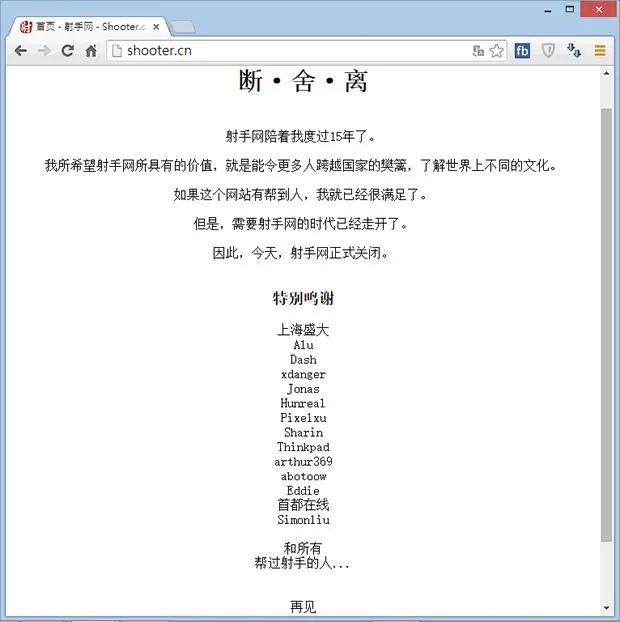The width and height of the screenshot is (620, 622).
Task: Click the scrollbar down arrow
Action: click(x=606, y=608)
